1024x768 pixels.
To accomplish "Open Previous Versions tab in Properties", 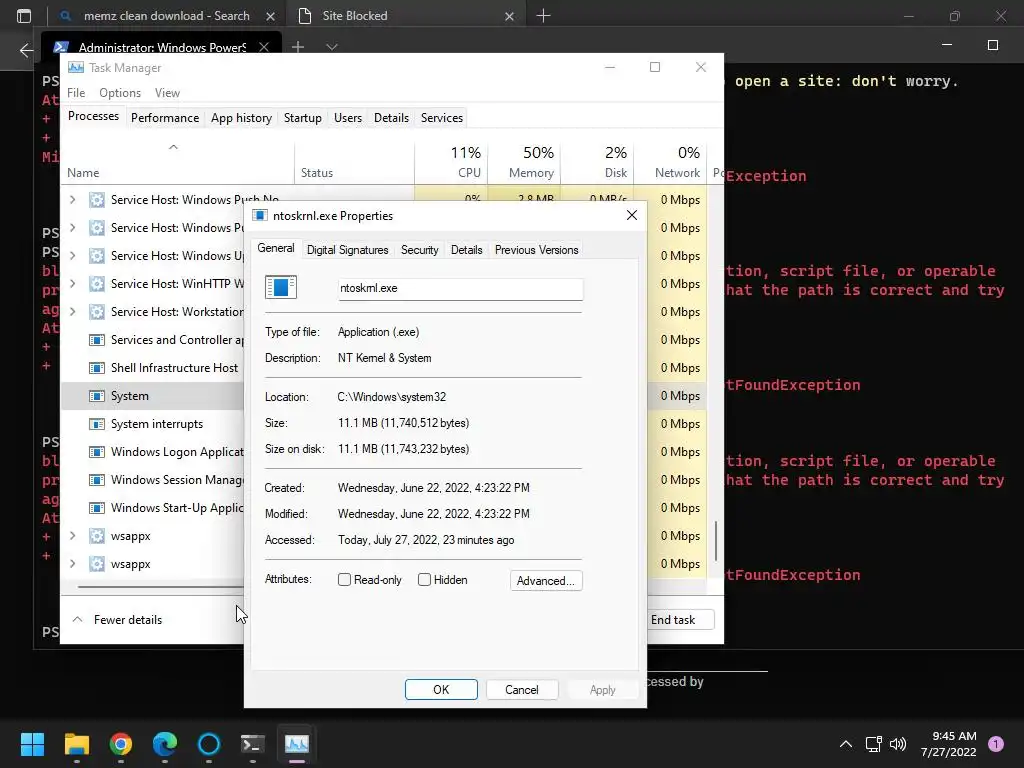I will tap(536, 250).
